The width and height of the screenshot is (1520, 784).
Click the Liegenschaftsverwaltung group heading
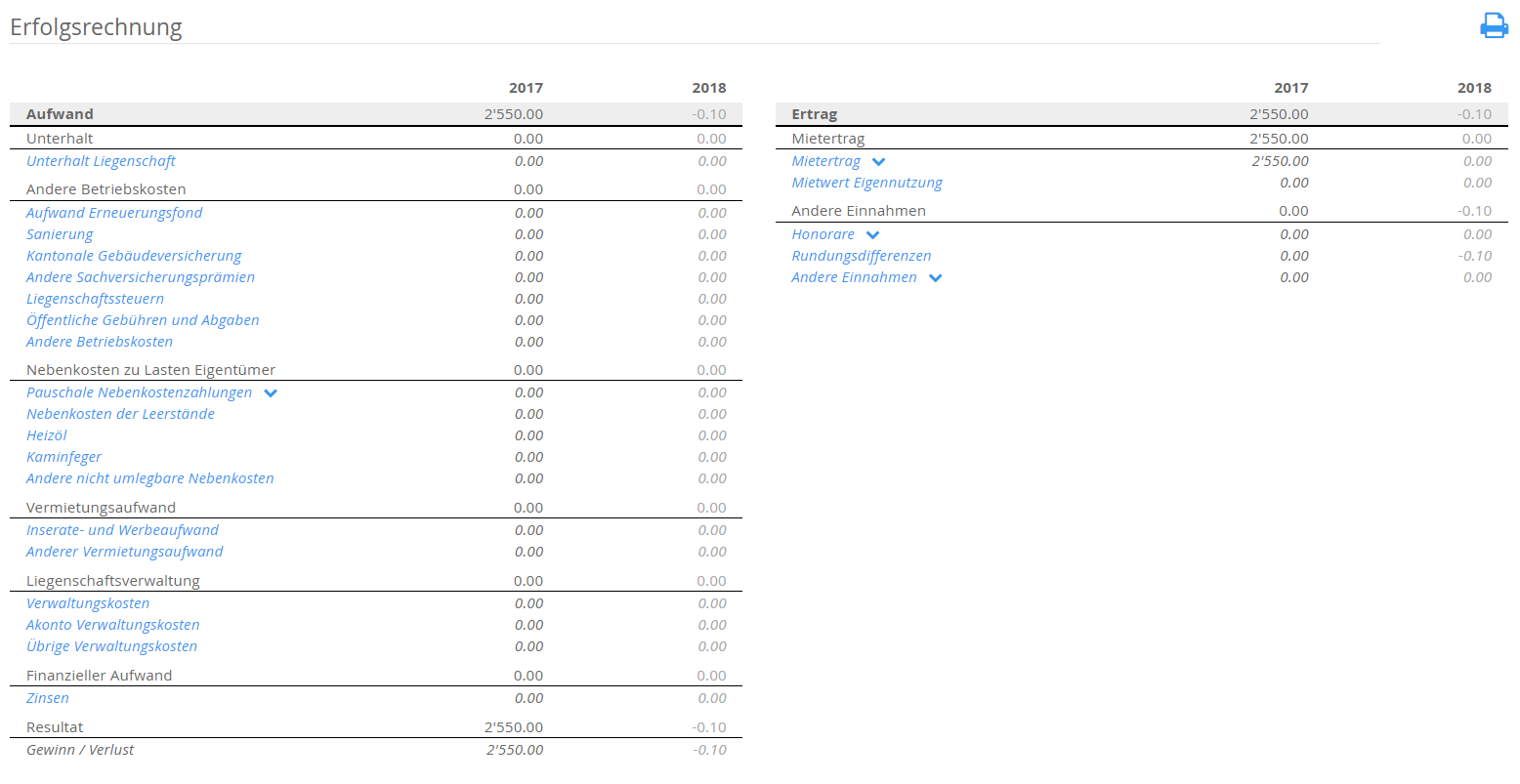tap(113, 581)
